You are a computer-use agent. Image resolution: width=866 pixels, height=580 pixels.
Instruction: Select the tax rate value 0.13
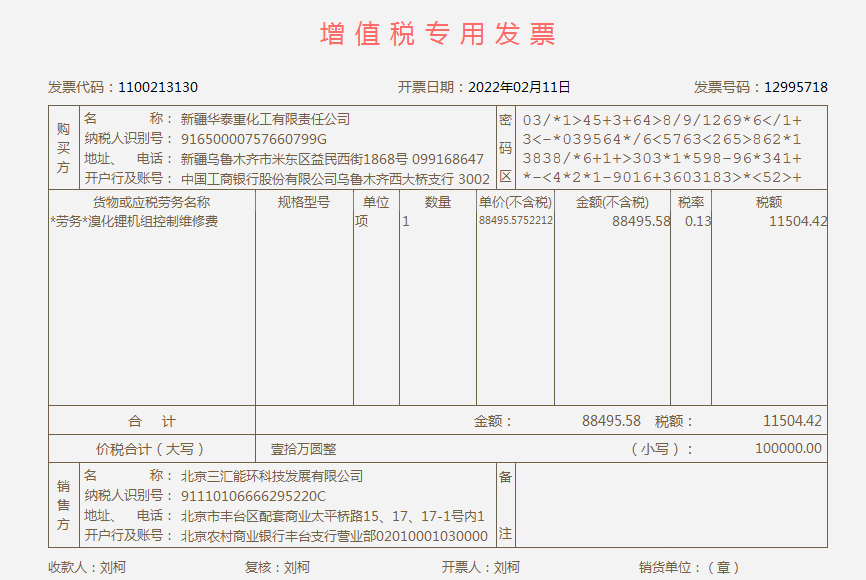pos(697,221)
